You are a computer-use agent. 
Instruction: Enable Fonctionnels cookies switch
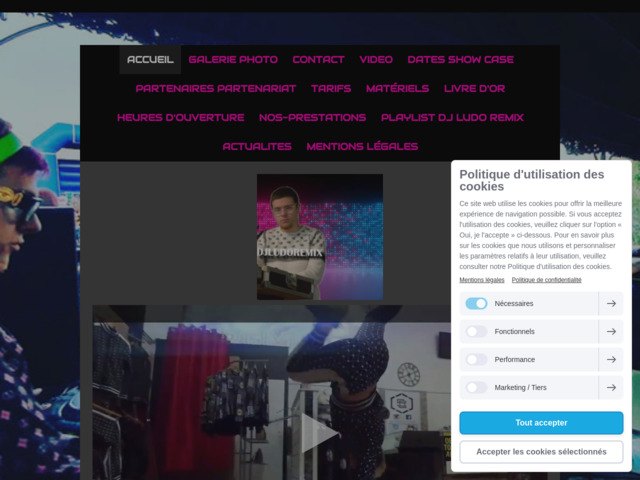point(476,332)
